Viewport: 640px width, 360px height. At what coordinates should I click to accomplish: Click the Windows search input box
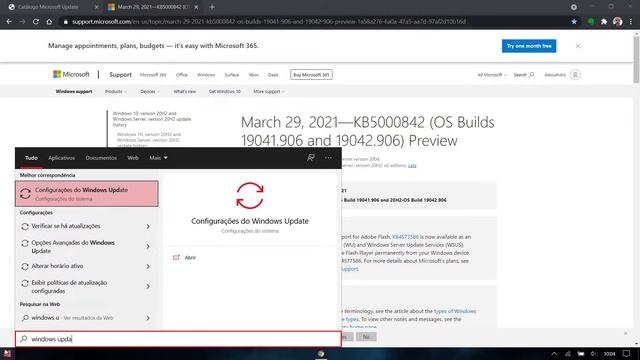[x=178, y=339]
